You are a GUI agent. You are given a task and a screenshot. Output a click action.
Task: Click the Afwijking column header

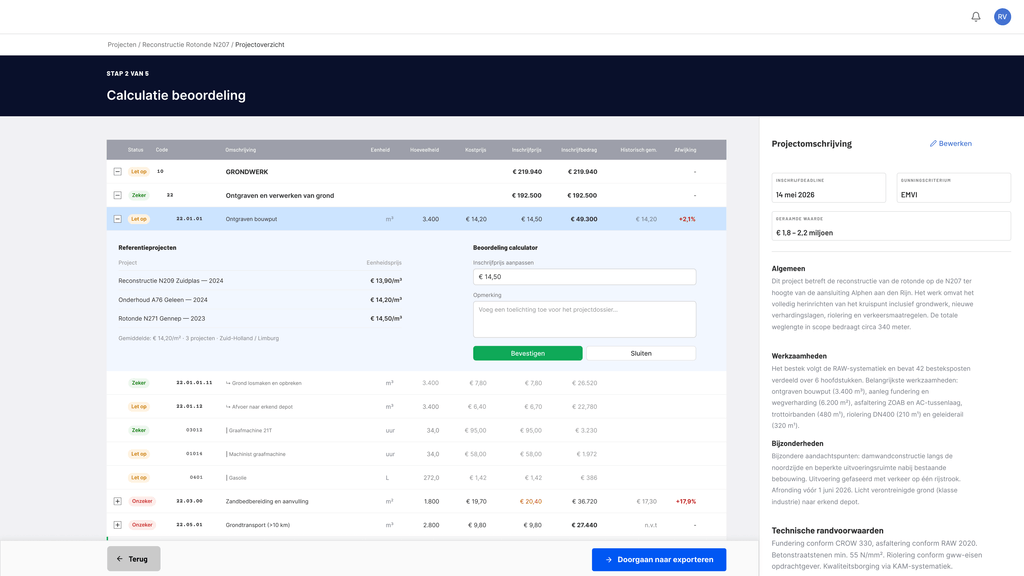685,150
